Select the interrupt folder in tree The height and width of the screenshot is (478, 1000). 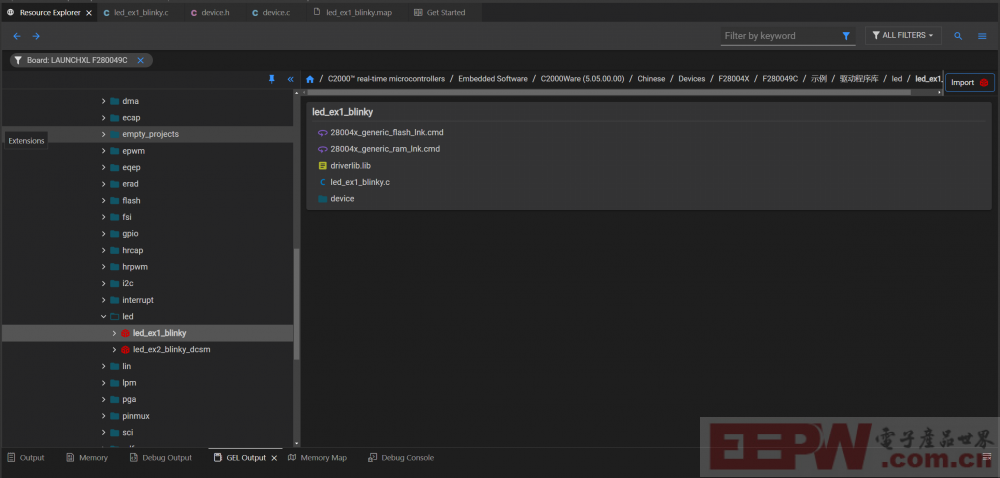138,300
